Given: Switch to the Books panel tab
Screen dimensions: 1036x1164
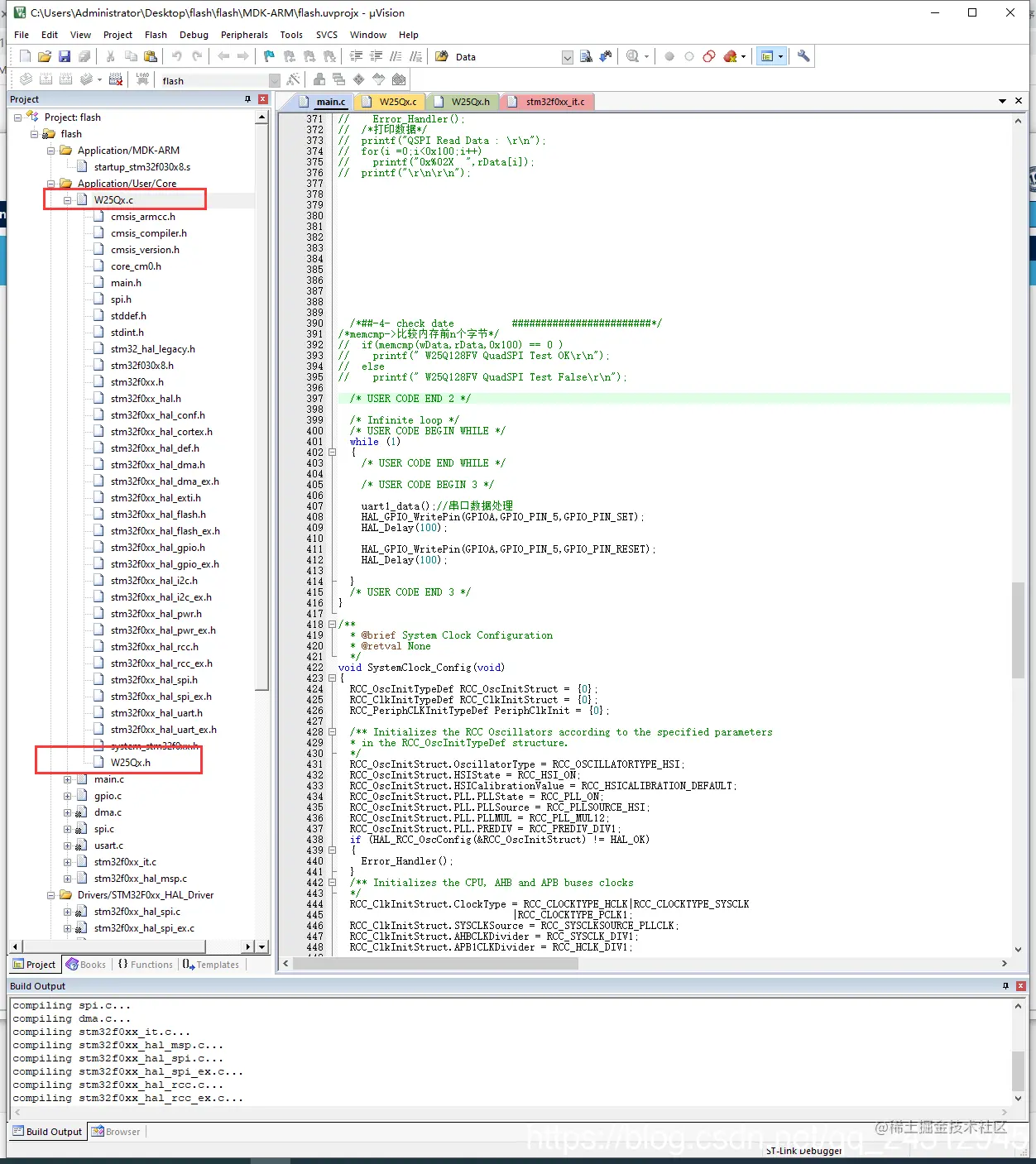Looking at the screenshot, I should click(86, 965).
